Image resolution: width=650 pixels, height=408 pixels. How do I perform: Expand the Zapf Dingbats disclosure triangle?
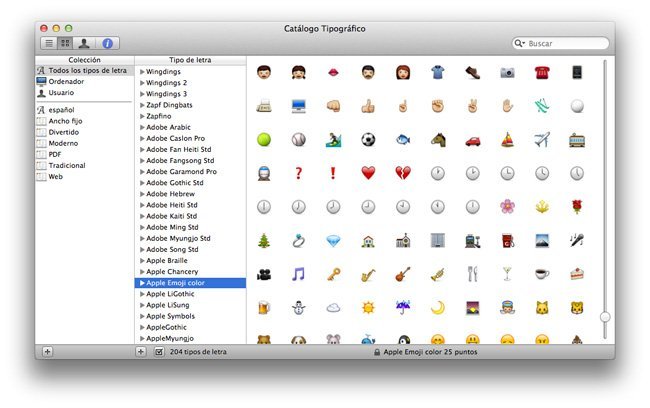[142, 105]
